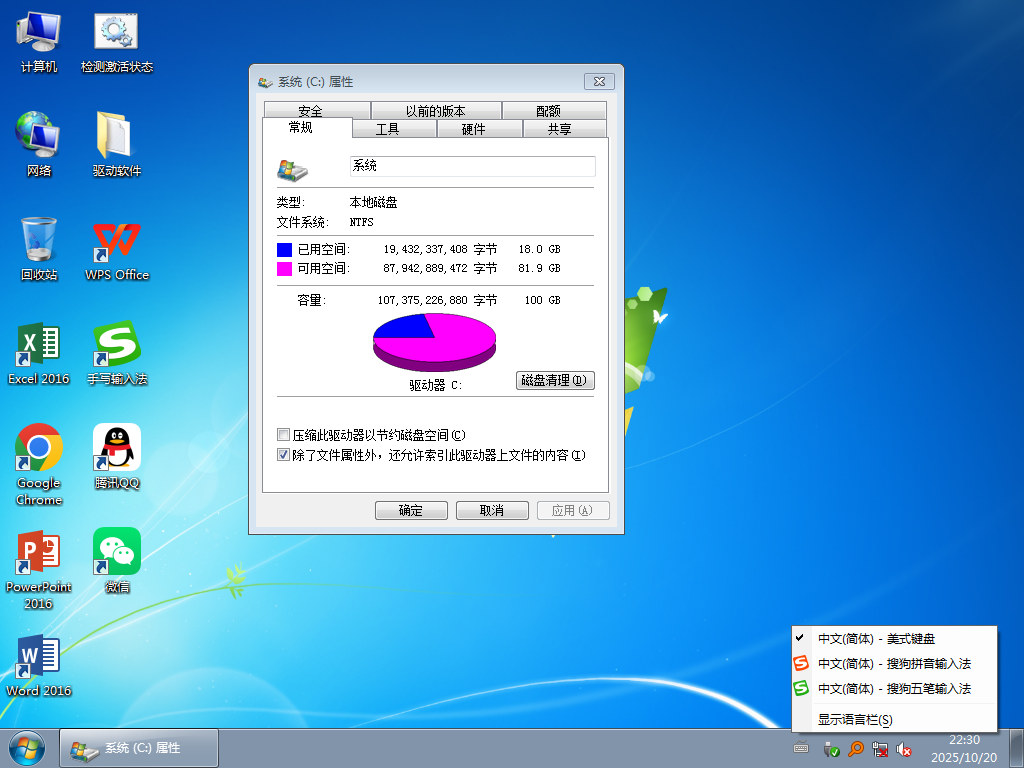This screenshot has height=768, width=1024.
Task: Enable 压缩此驱动器以节约磁盘空间 checkbox
Action: (284, 435)
